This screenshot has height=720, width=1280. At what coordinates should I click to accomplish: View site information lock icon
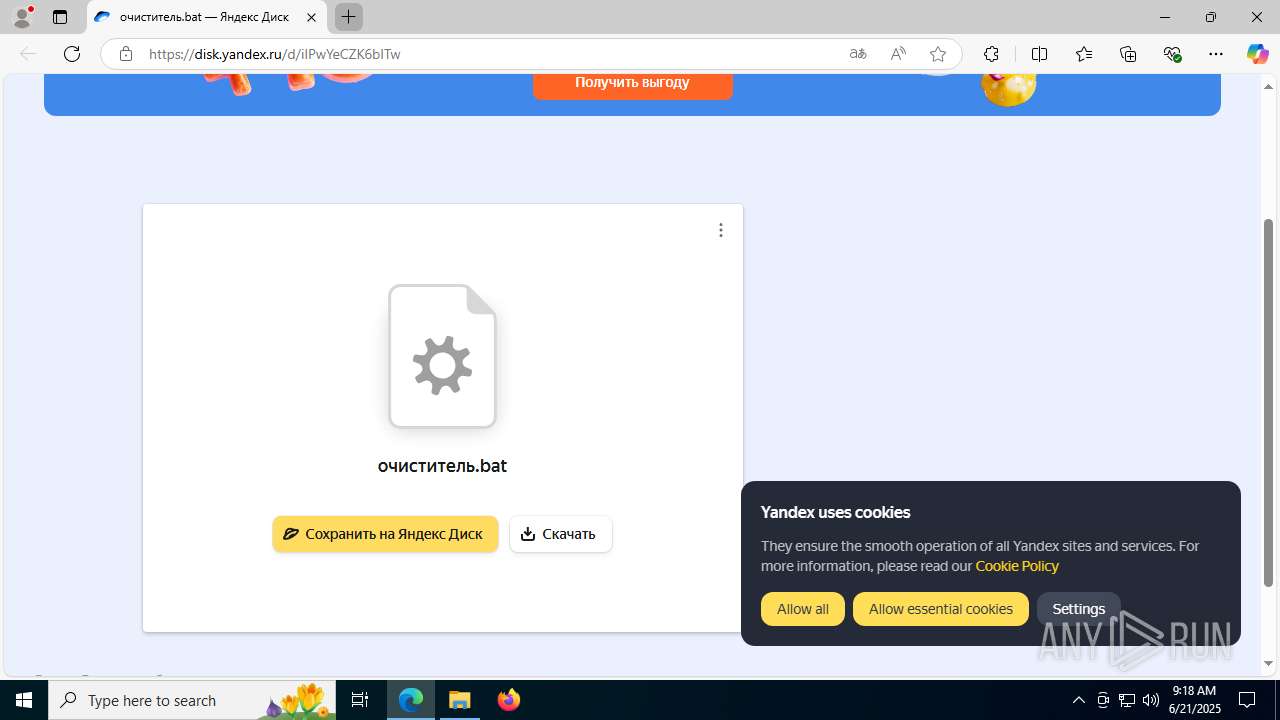coord(126,54)
